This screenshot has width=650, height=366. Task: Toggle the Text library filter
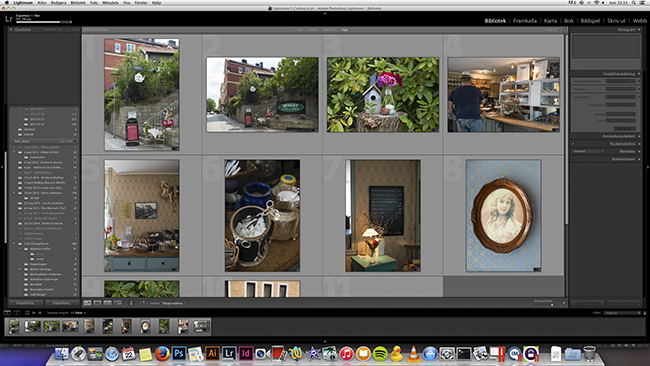click(300, 30)
